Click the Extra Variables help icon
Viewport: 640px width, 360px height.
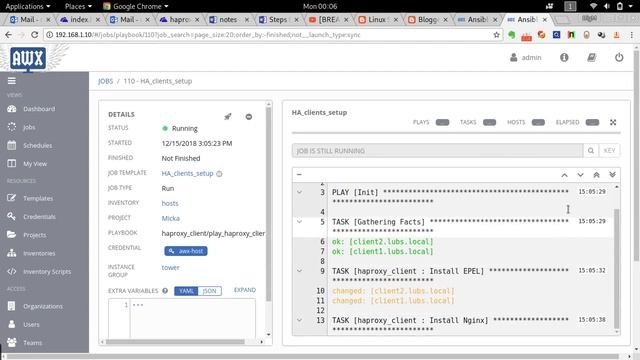click(165, 291)
